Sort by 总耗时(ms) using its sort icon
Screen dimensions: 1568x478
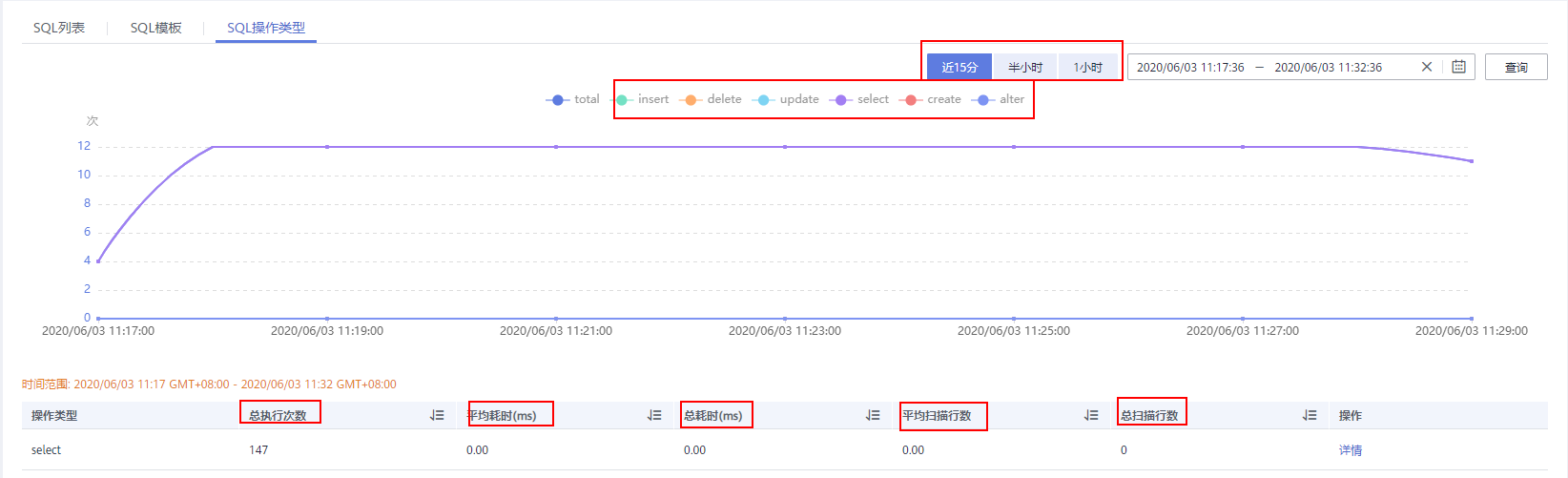(873, 415)
